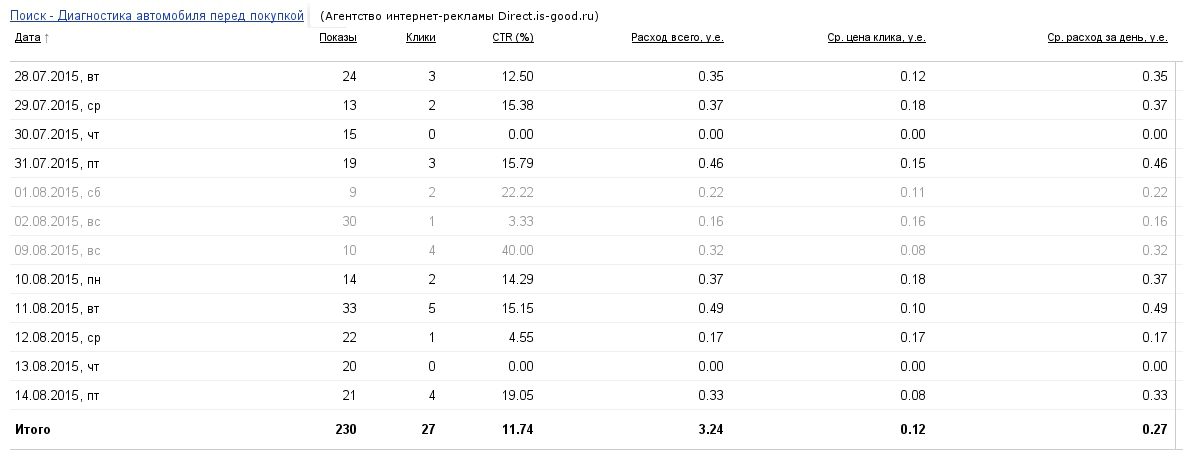Open the campaign link Поиск - Диагностика автомобиля перед покупкой
Viewport: 1183px width, 464px height.
pos(156,15)
